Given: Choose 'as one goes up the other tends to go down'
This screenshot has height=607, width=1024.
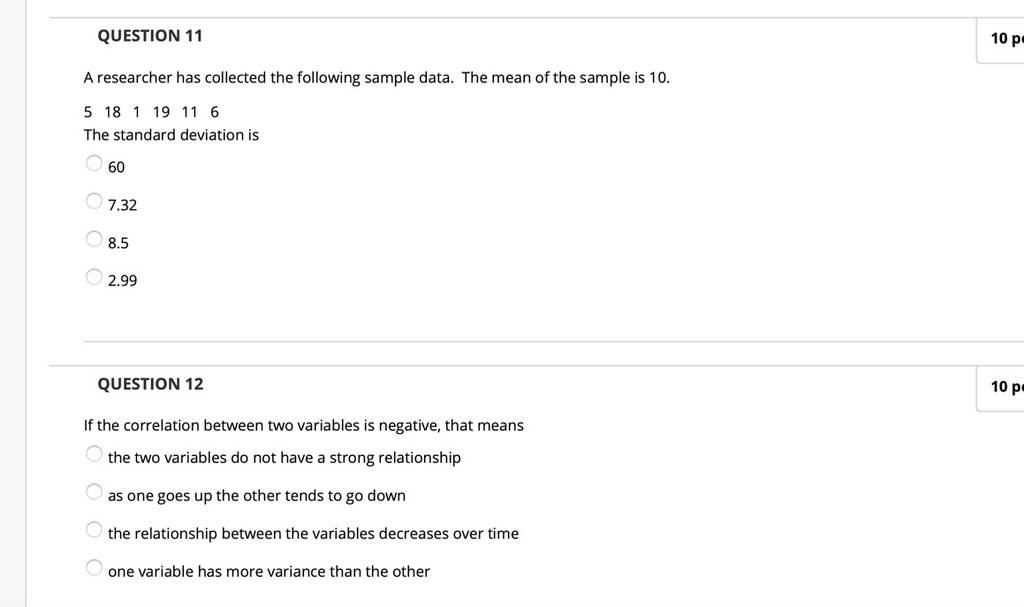Looking at the screenshot, I should point(94,491).
